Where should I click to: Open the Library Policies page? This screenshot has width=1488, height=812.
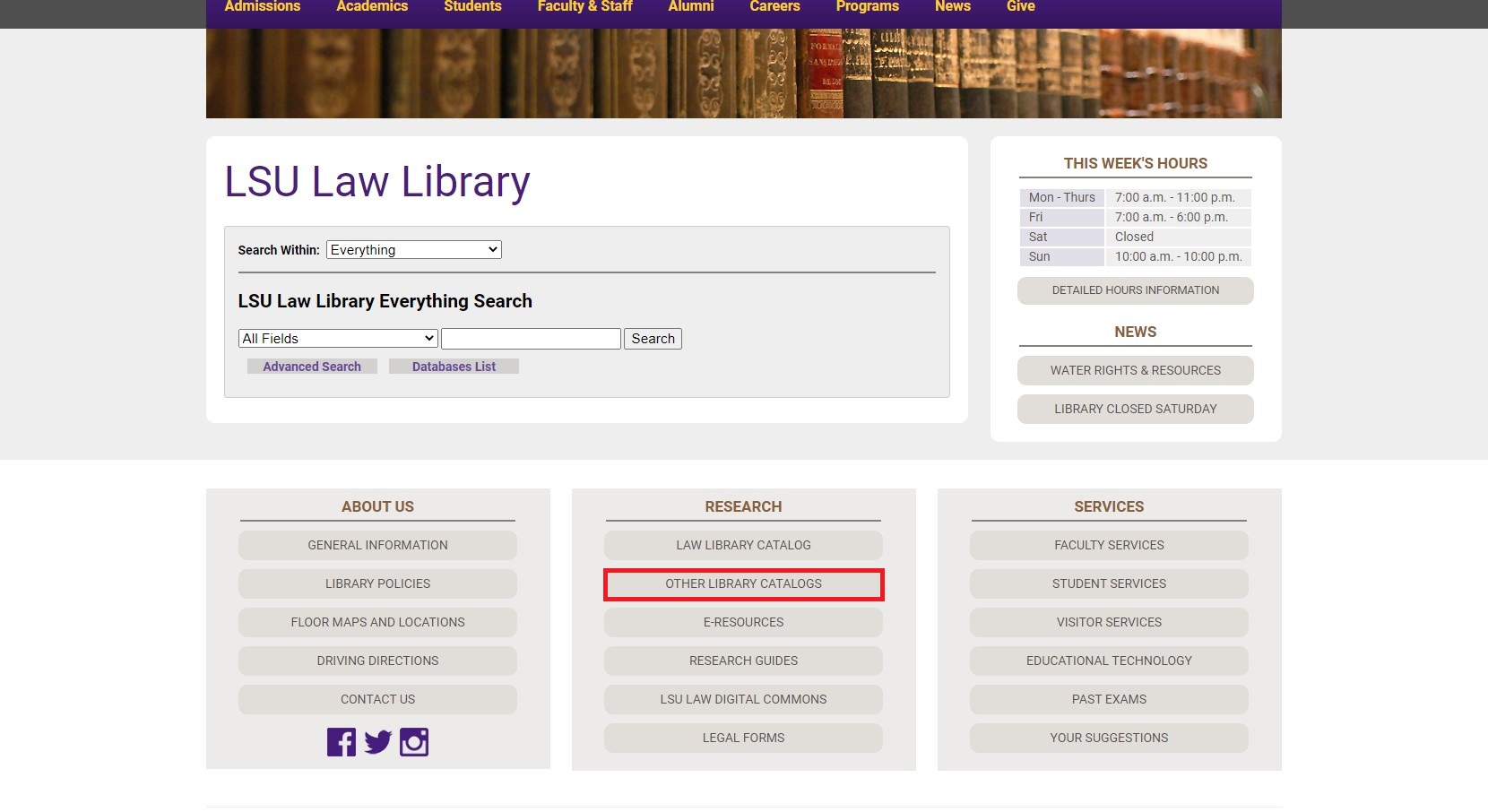(377, 583)
